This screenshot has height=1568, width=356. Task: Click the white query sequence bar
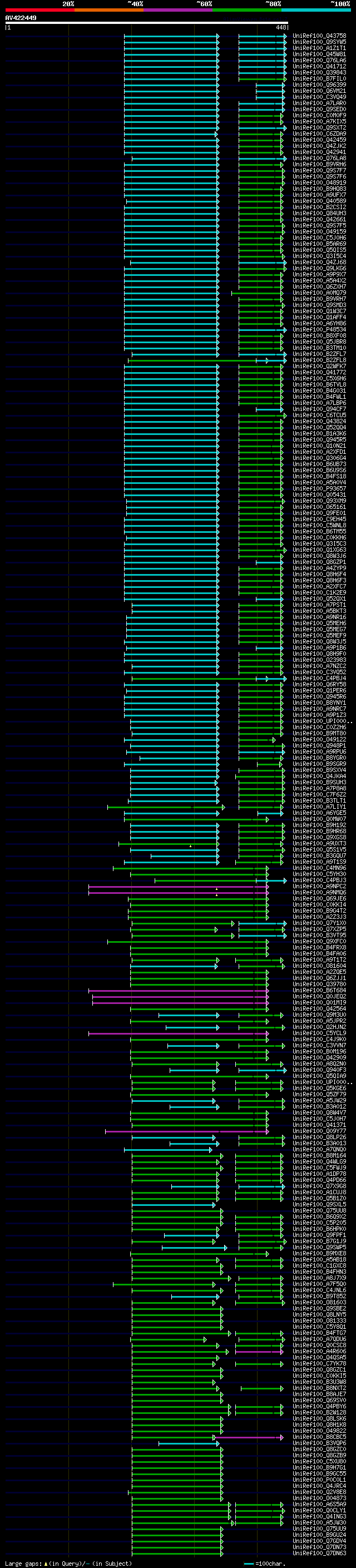[147, 23]
